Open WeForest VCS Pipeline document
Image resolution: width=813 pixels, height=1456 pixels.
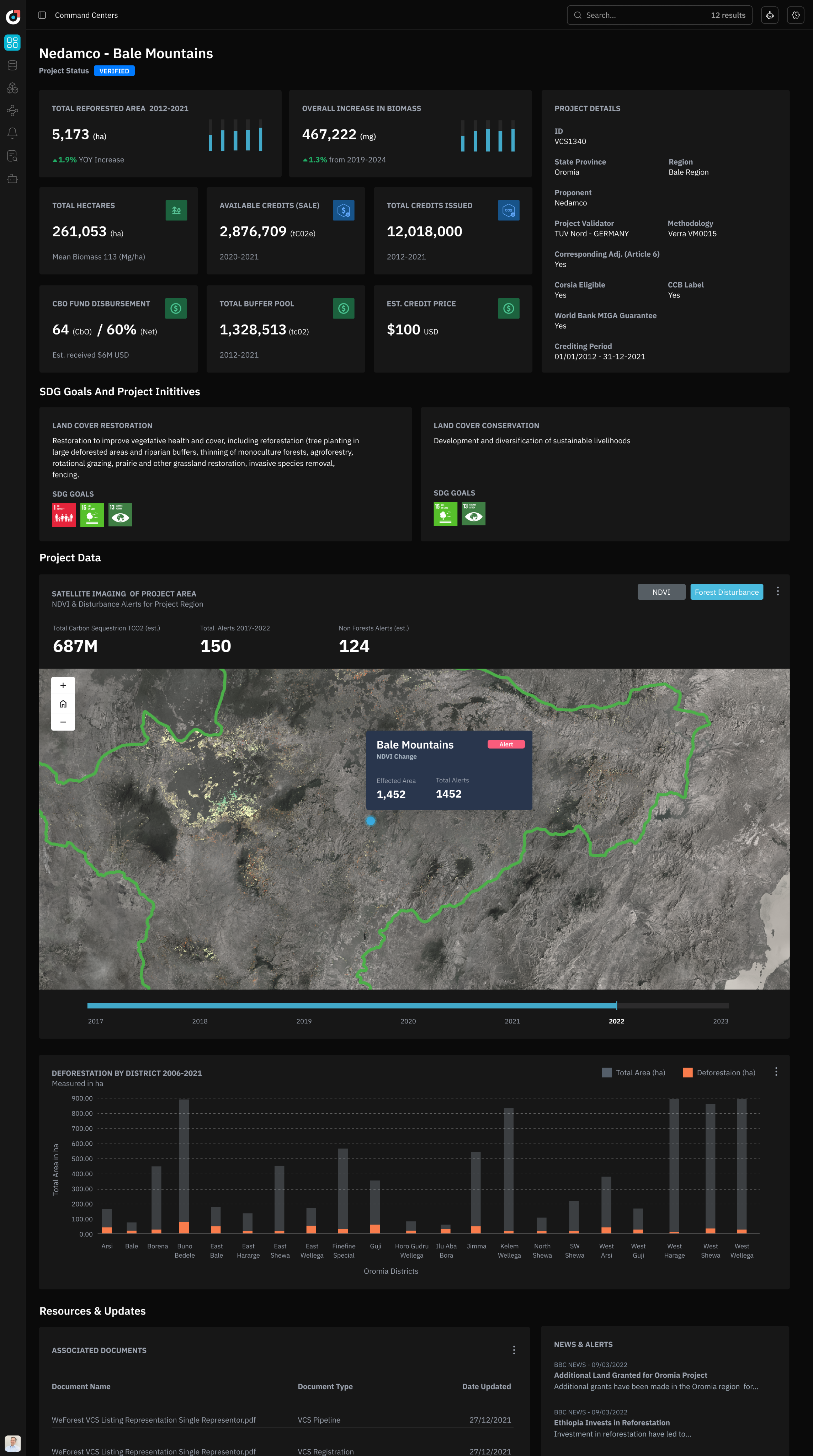point(154,1420)
